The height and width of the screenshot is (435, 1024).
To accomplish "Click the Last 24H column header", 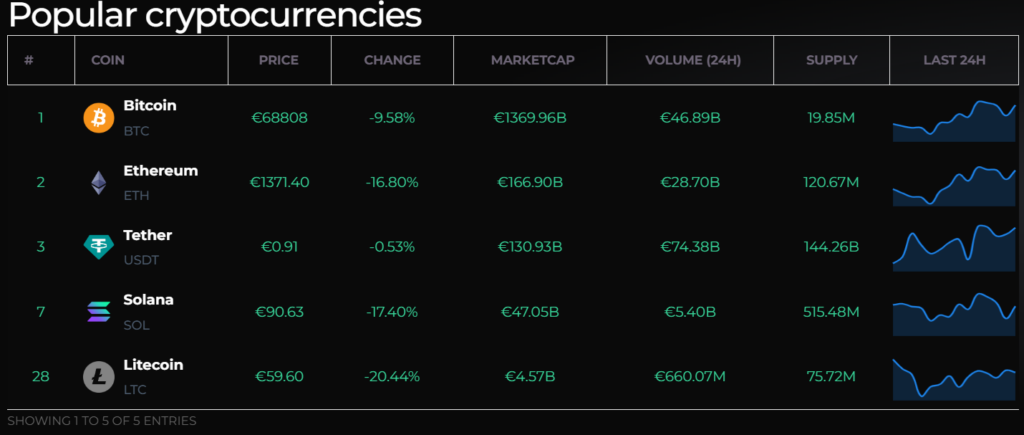I will point(954,60).
